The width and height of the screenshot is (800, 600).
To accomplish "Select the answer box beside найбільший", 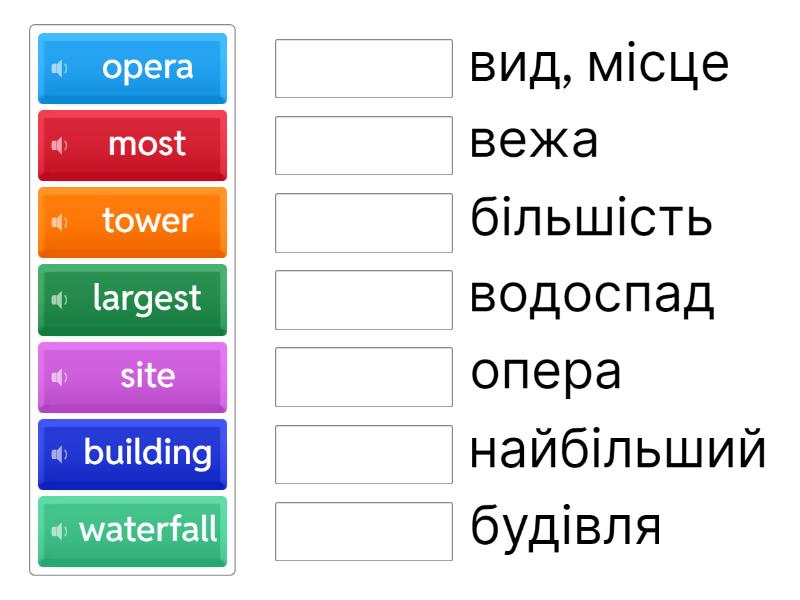I will (x=364, y=453).
